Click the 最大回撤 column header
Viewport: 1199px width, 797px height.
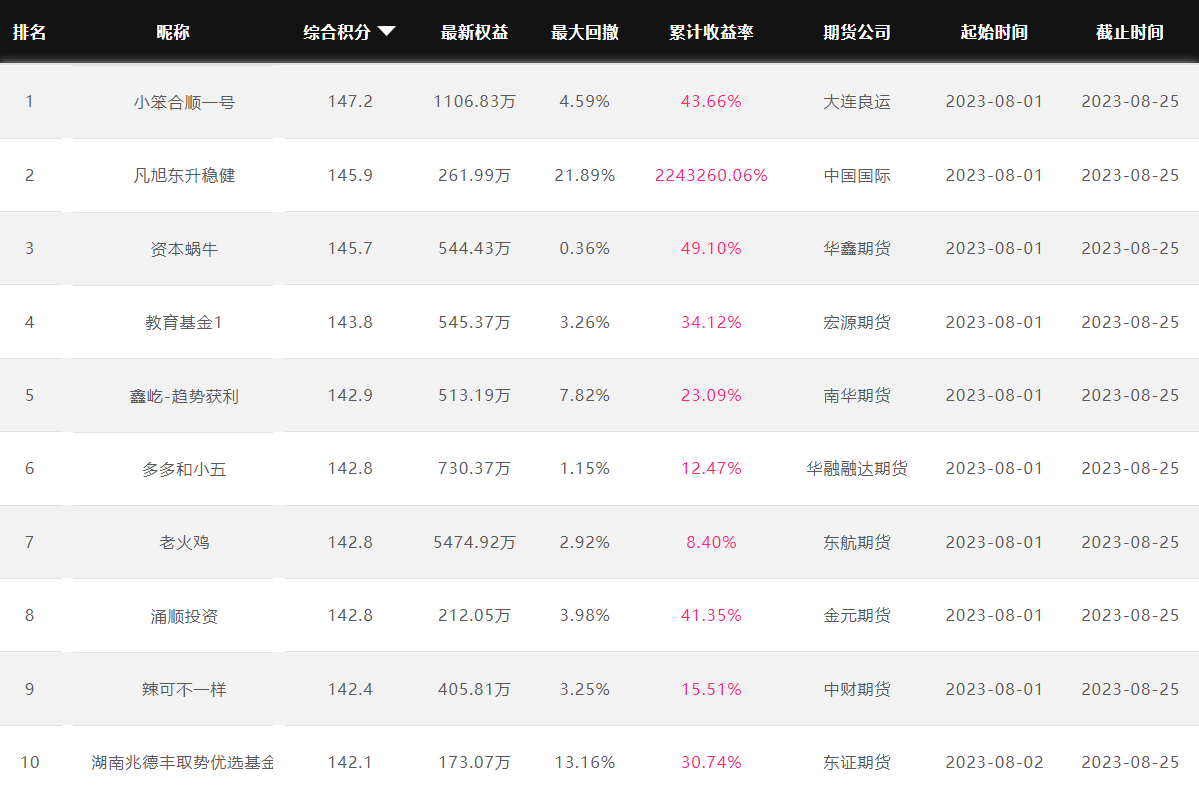click(x=585, y=32)
